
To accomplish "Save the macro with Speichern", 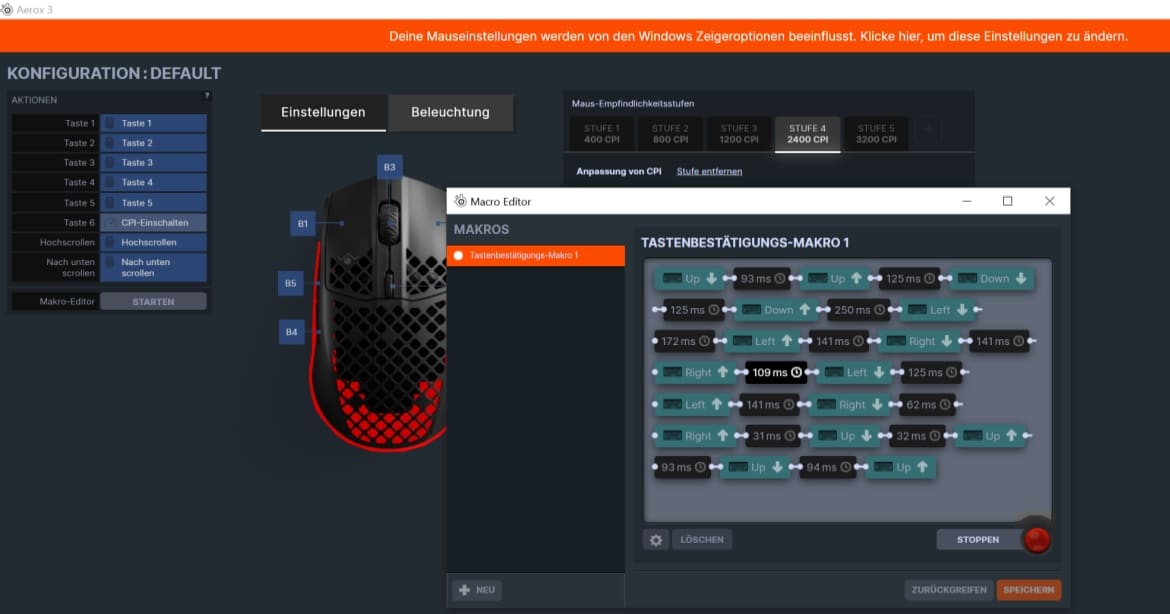I will pos(1028,590).
